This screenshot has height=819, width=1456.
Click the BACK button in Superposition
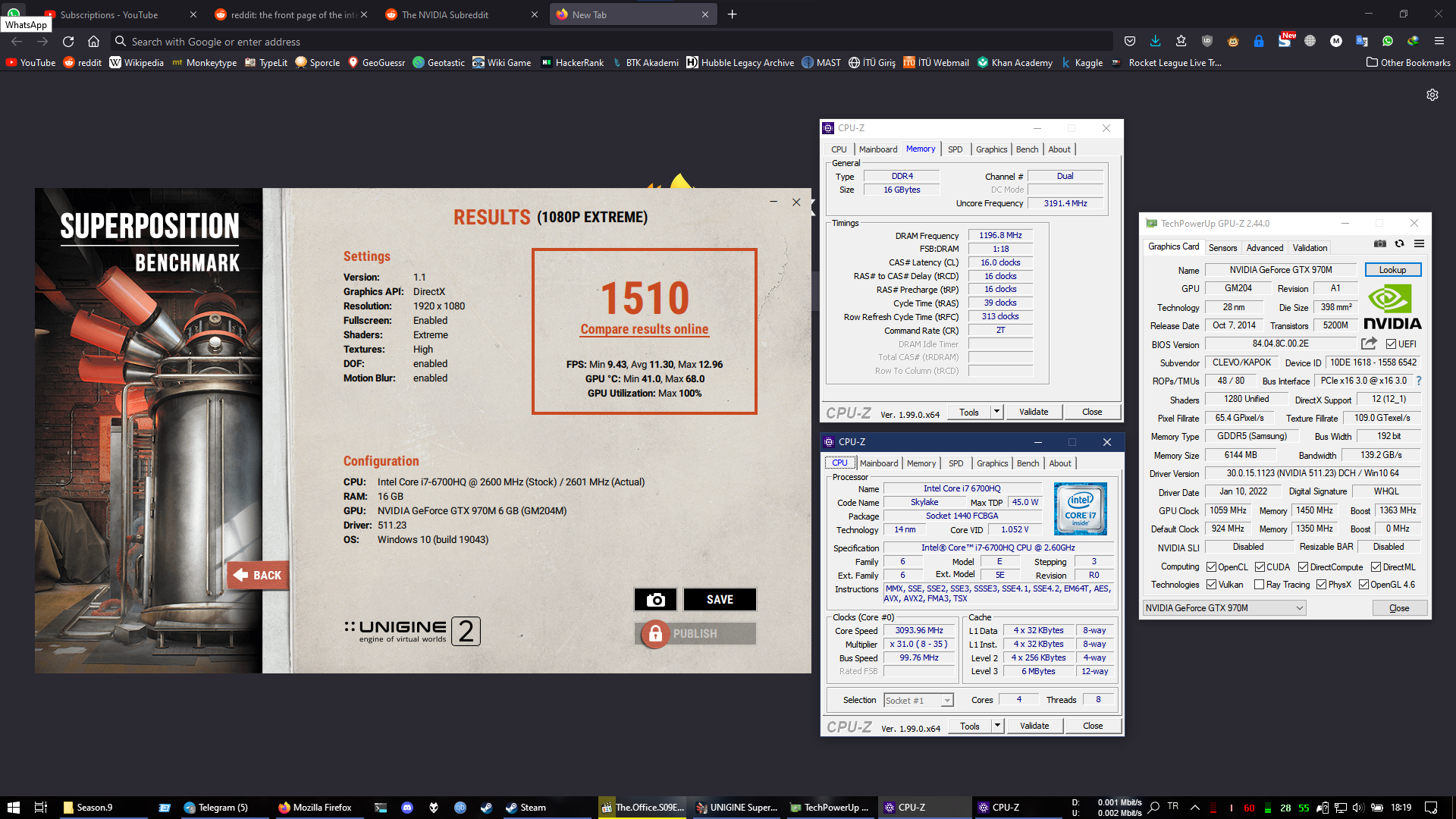click(x=258, y=576)
